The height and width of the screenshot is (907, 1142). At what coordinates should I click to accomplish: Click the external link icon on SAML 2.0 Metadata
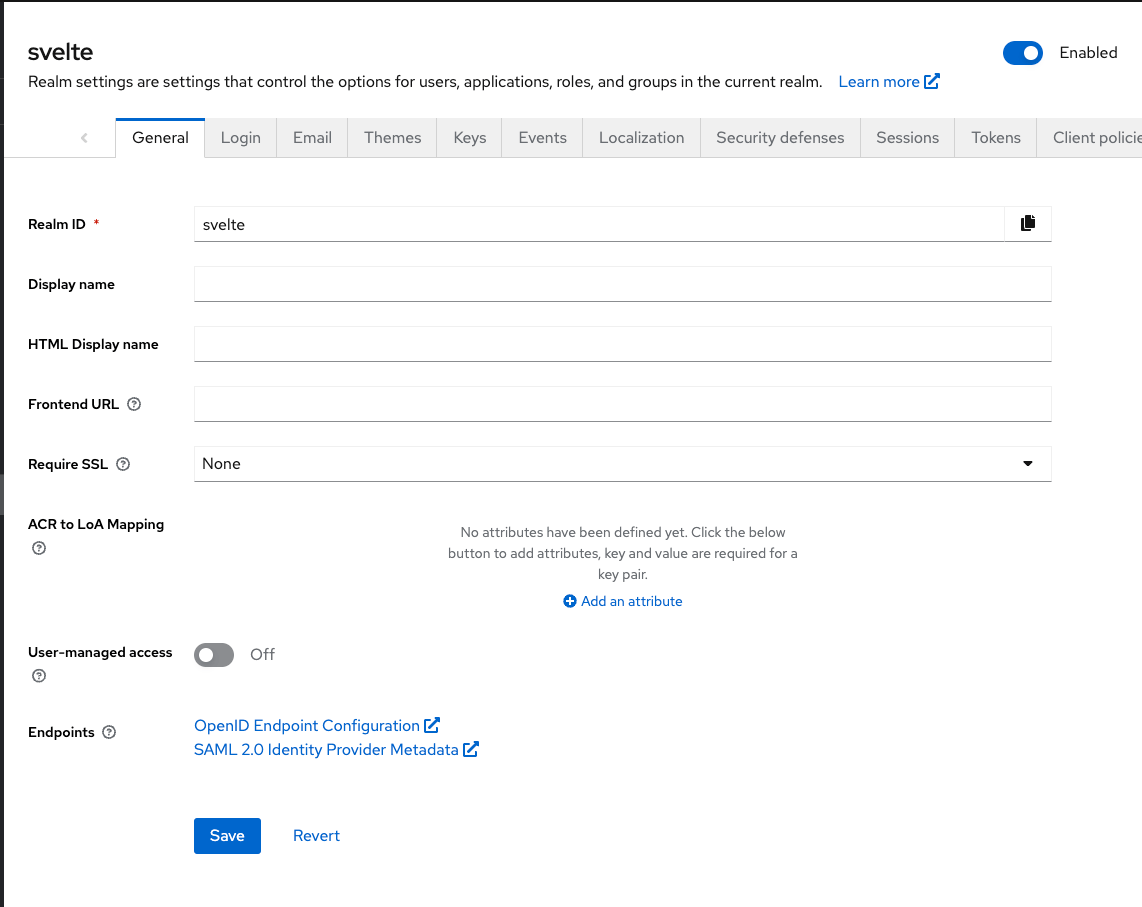[470, 749]
